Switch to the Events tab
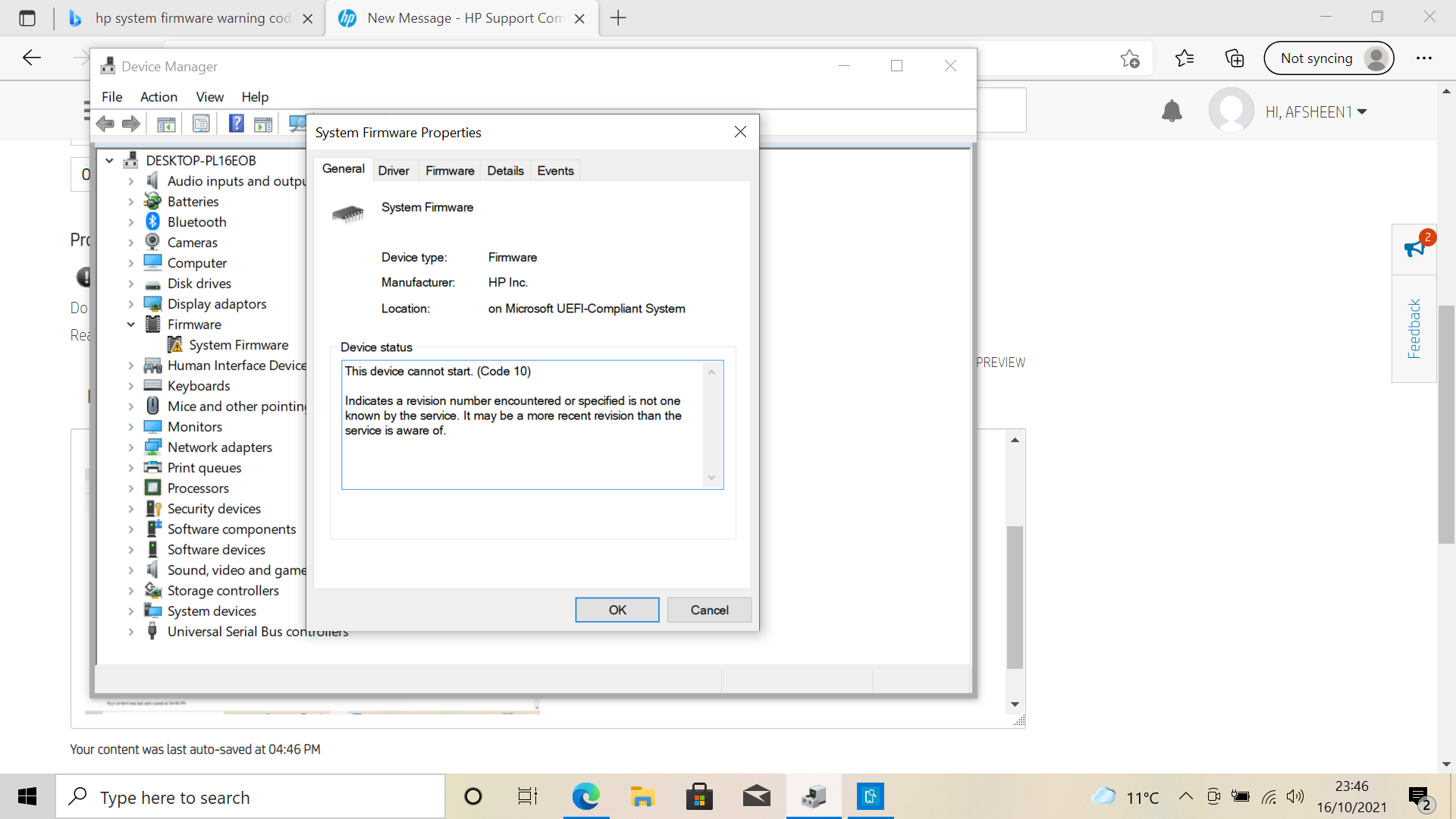The image size is (1456, 819). click(555, 171)
